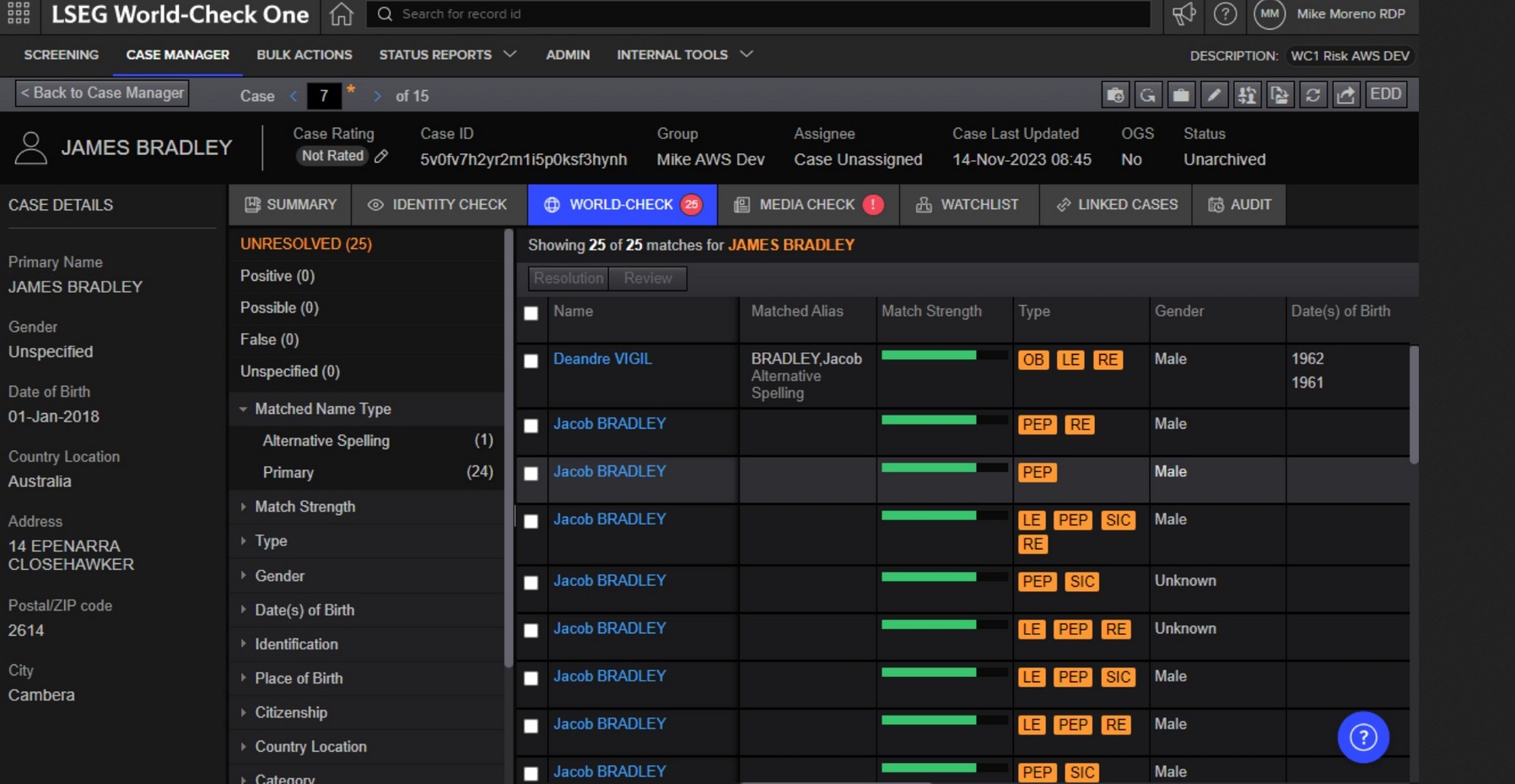
Task: Click the refresh arrows toolbar icon
Action: coord(1313,94)
